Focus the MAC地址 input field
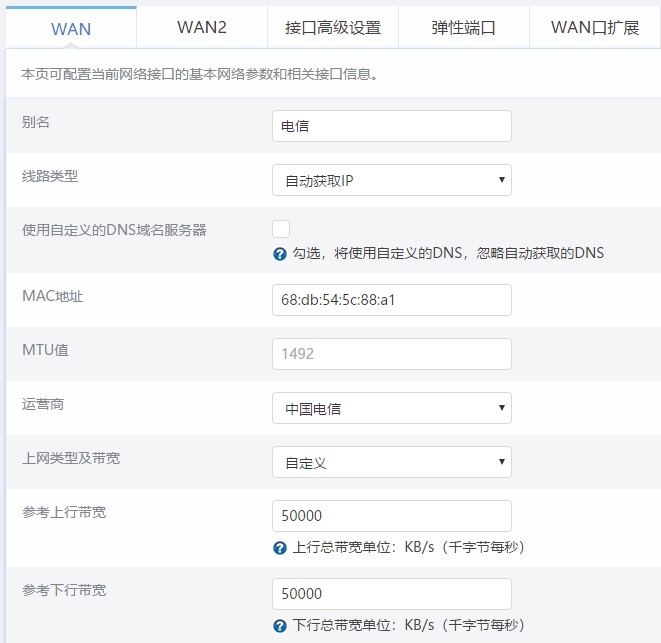This screenshot has width=661, height=643. click(391, 300)
